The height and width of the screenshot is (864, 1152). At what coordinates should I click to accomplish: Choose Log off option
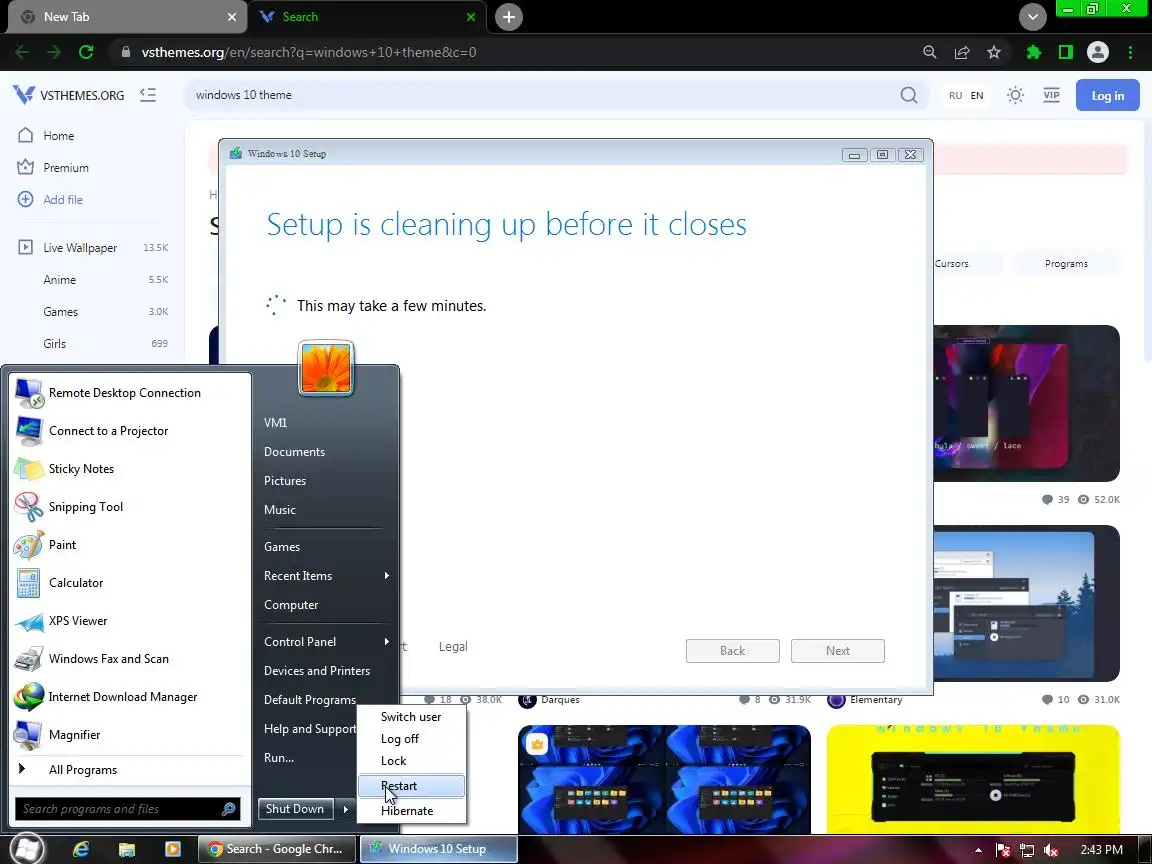point(411,739)
